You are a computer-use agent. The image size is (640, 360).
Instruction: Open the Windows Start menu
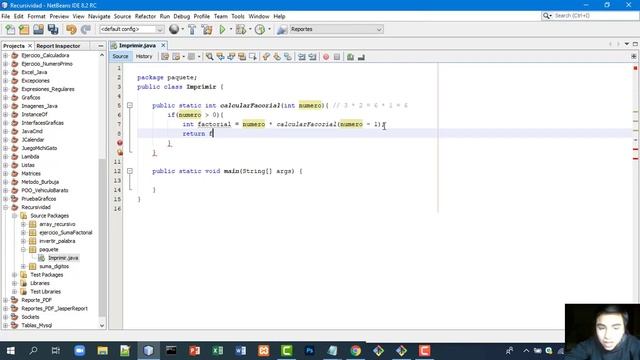11,351
